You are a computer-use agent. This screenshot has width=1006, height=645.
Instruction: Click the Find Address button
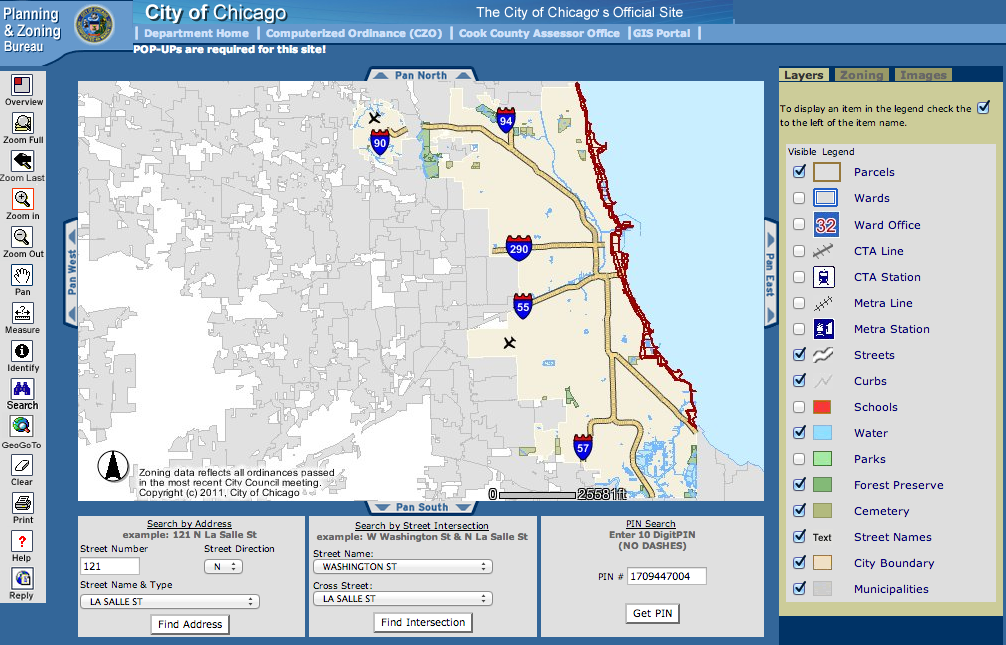[x=190, y=624]
